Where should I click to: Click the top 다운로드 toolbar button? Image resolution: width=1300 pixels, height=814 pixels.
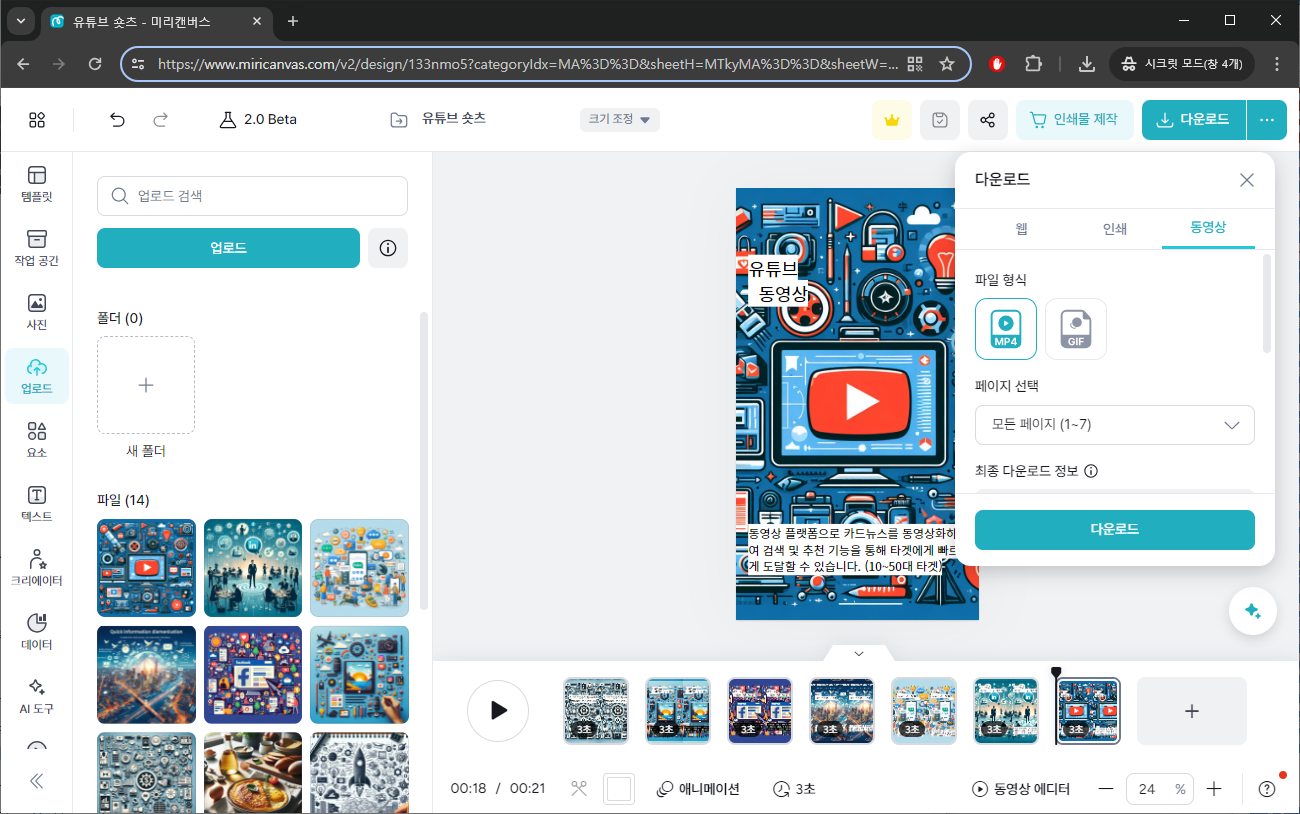pyautogui.click(x=1194, y=120)
